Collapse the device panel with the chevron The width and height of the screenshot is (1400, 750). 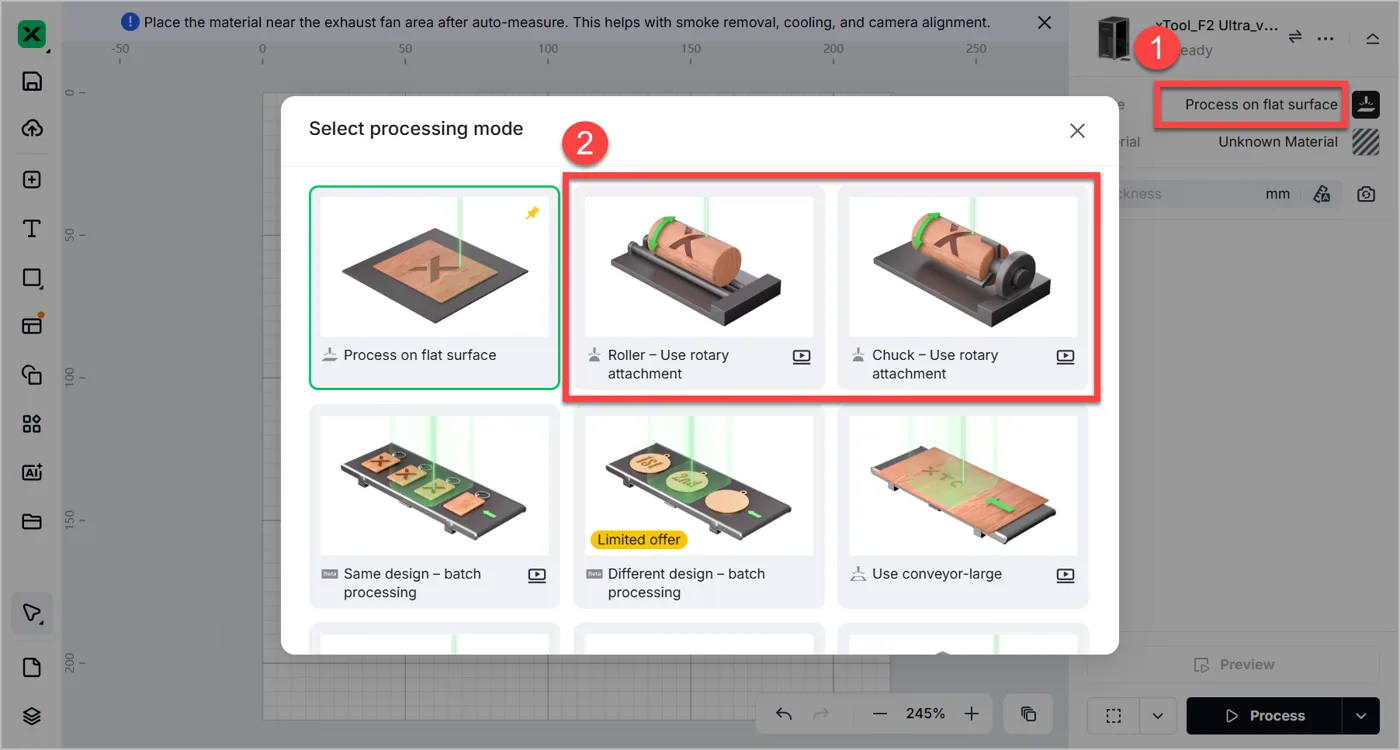(1372, 38)
